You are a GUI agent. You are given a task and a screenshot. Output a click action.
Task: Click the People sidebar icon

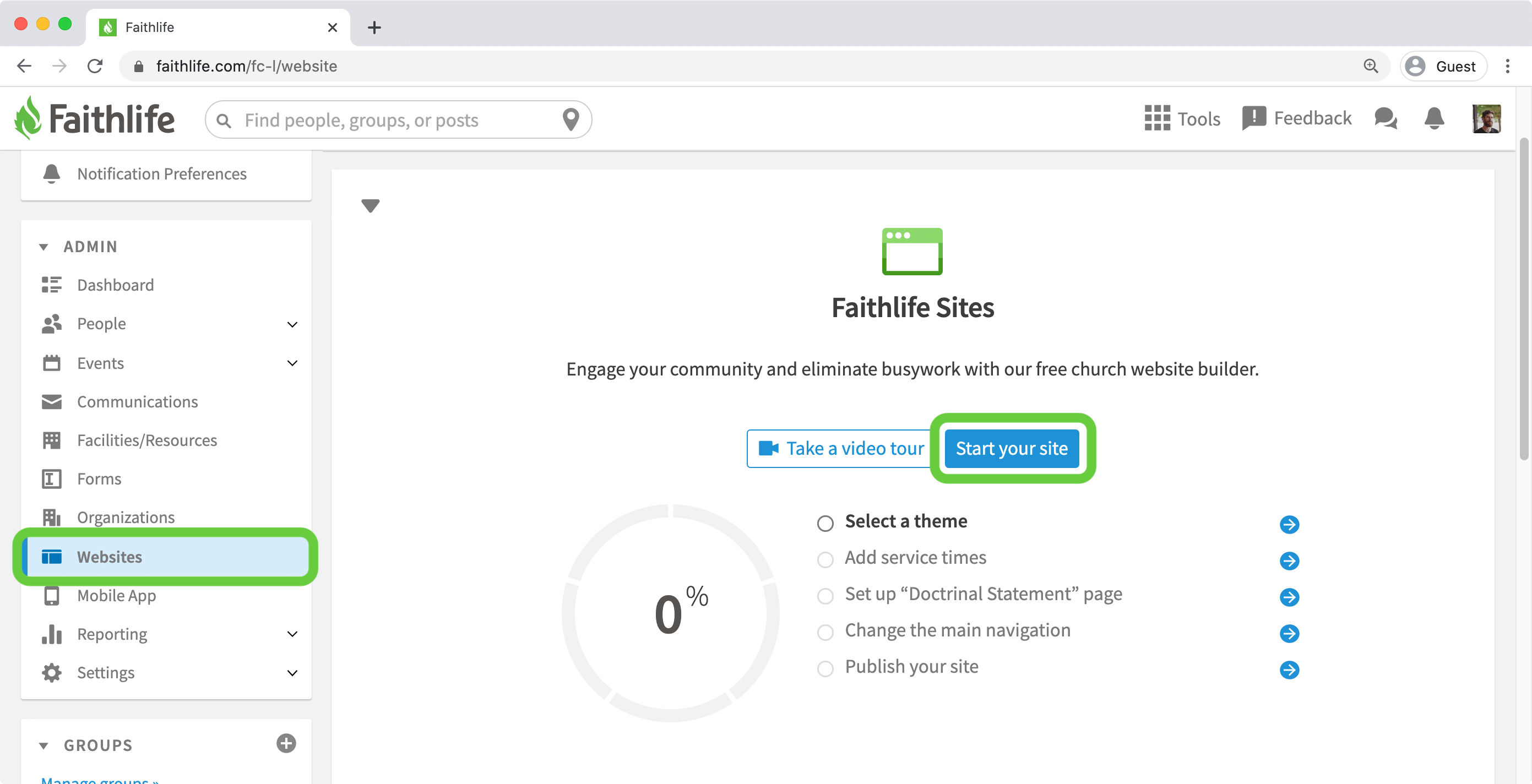(52, 323)
